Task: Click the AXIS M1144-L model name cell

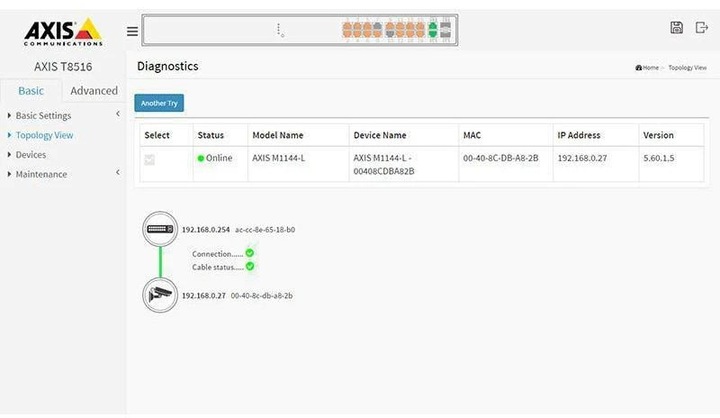Action: tap(279, 158)
